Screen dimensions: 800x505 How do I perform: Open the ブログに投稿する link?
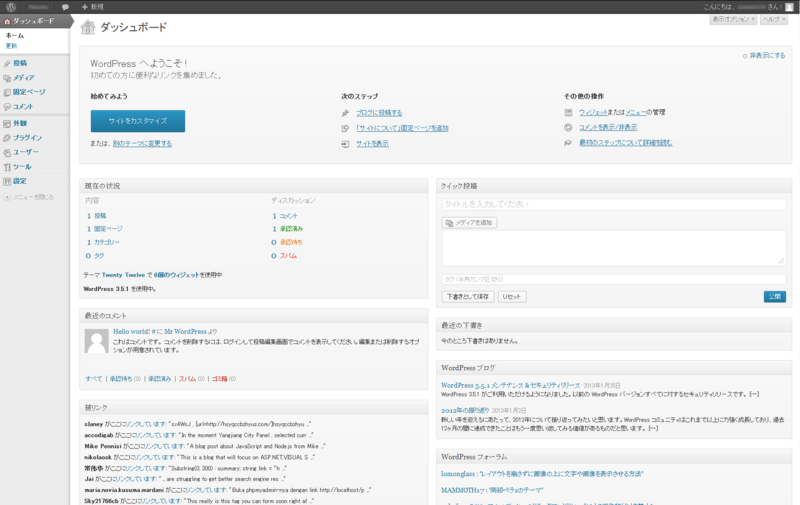[379, 113]
